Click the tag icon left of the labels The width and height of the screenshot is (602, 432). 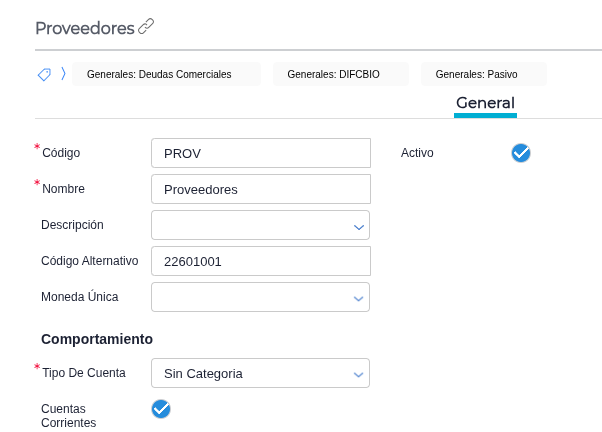44,74
